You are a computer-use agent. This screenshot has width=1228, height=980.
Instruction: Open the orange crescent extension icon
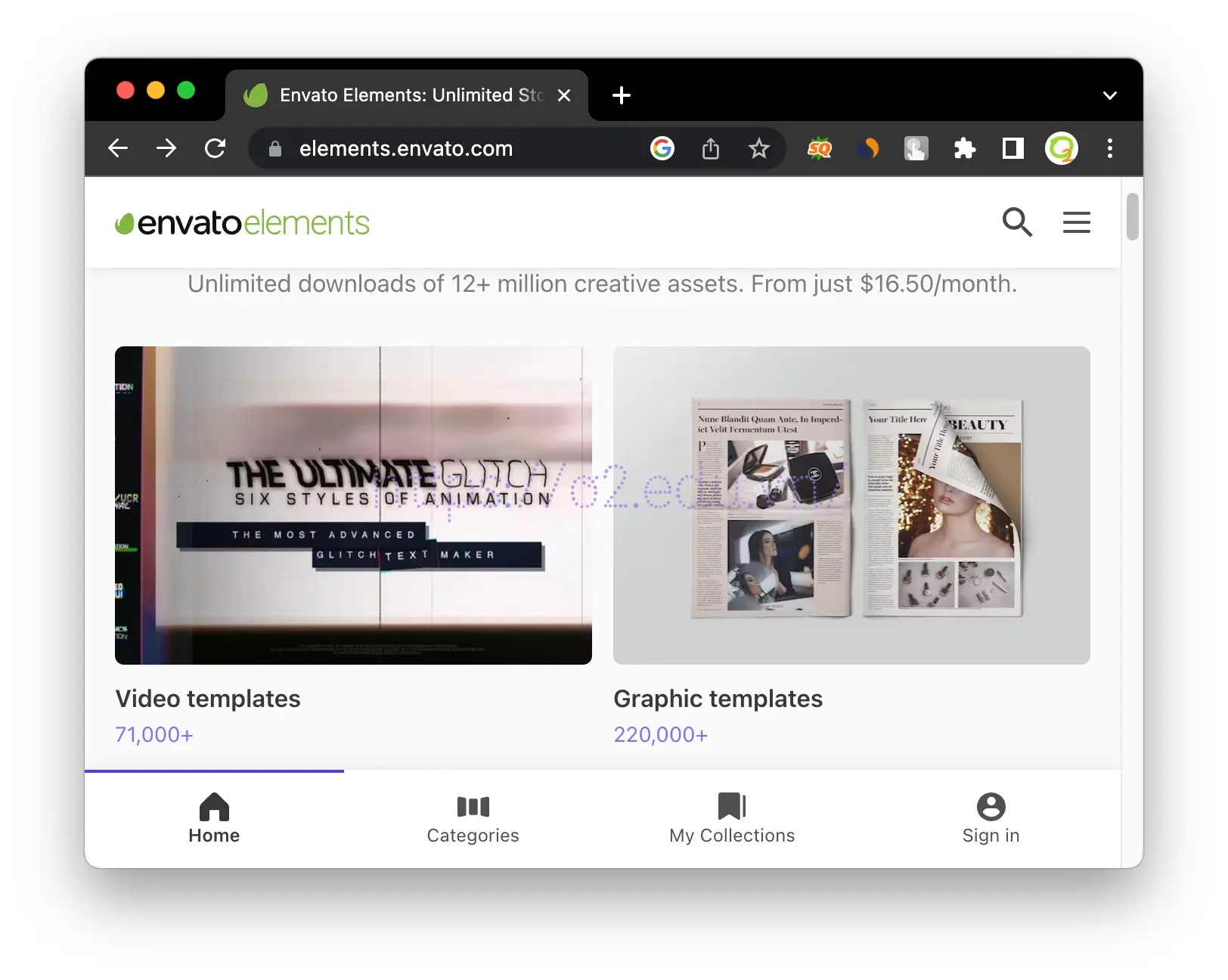pos(868,148)
